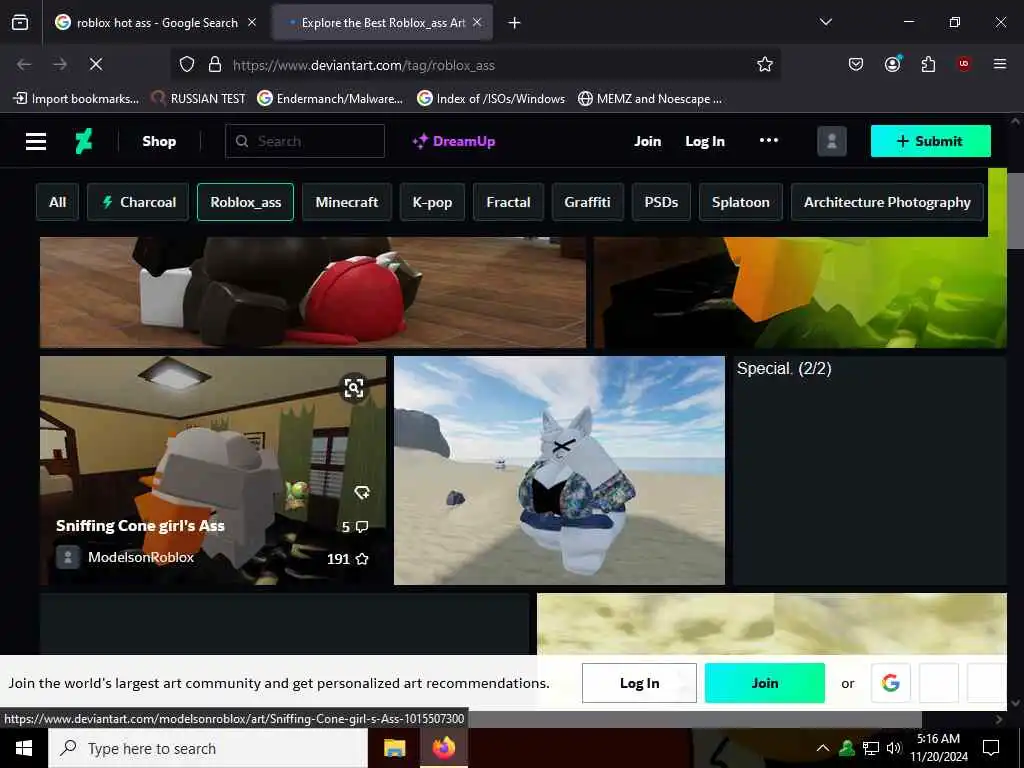Go forward with the browser forward arrow
This screenshot has height=768, width=1024.
click(60, 64)
